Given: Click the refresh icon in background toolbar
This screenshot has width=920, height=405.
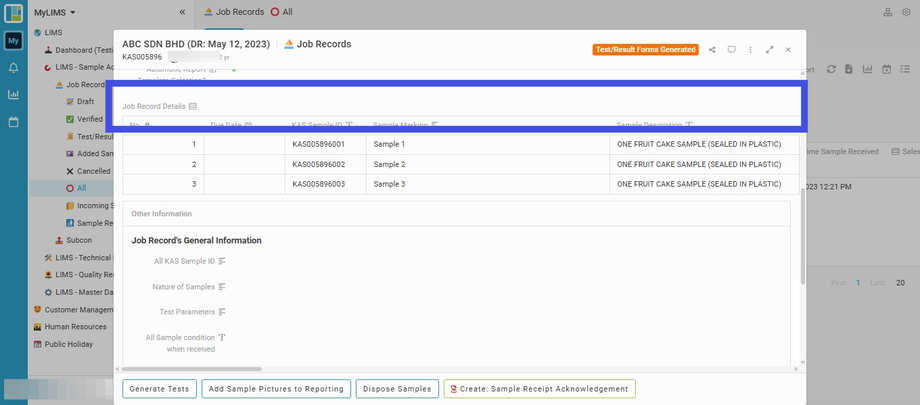Looking at the screenshot, I should (831, 69).
